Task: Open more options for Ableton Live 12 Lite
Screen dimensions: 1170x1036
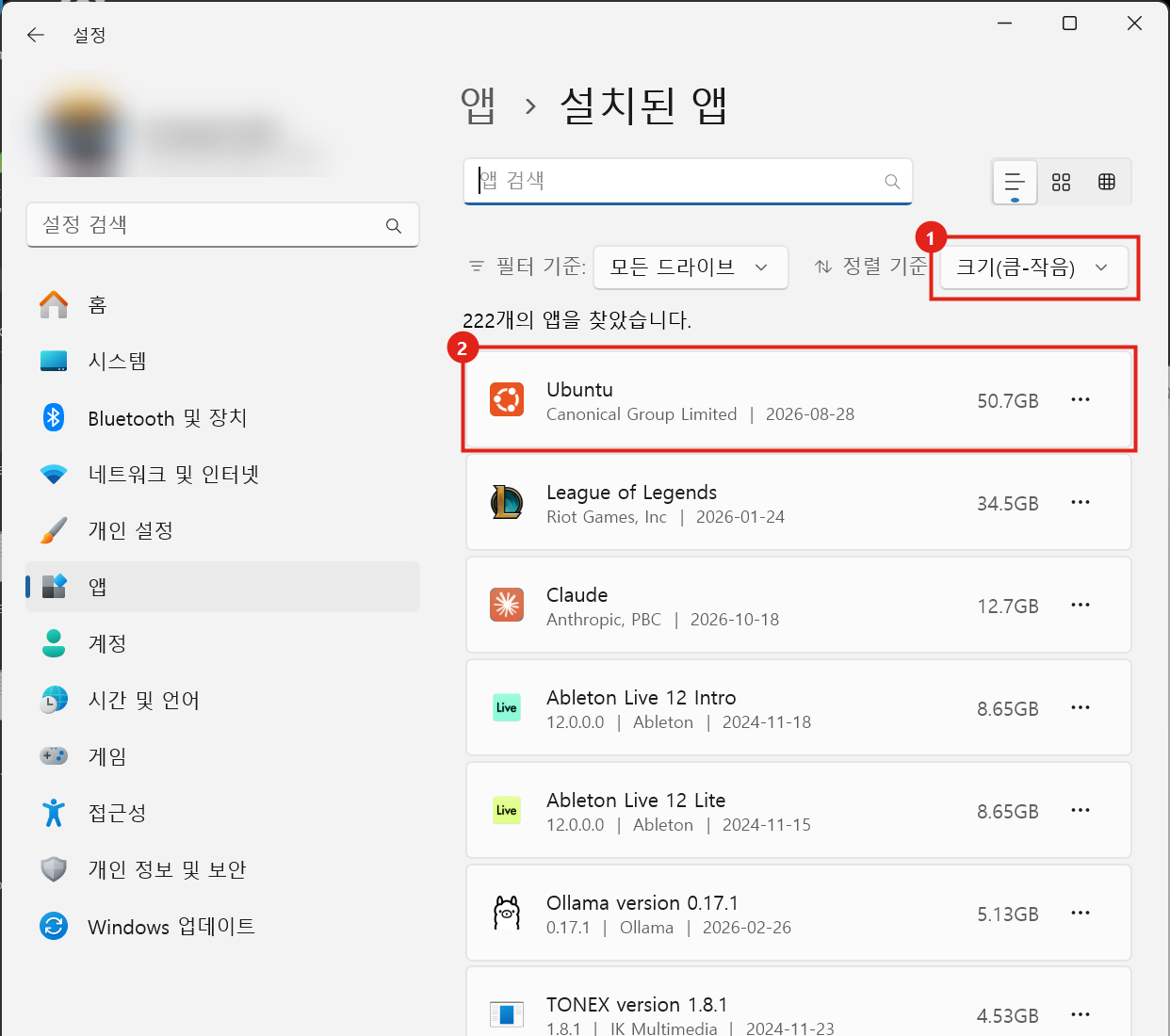Action: [1081, 810]
